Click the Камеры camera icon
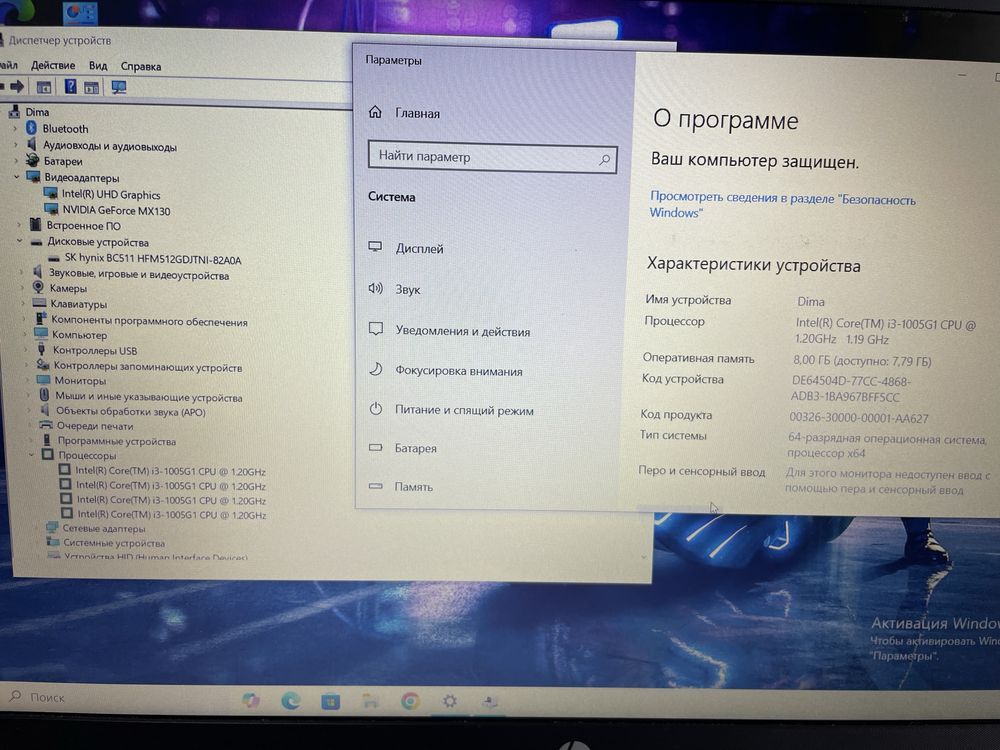This screenshot has height=750, width=1000. 38,287
